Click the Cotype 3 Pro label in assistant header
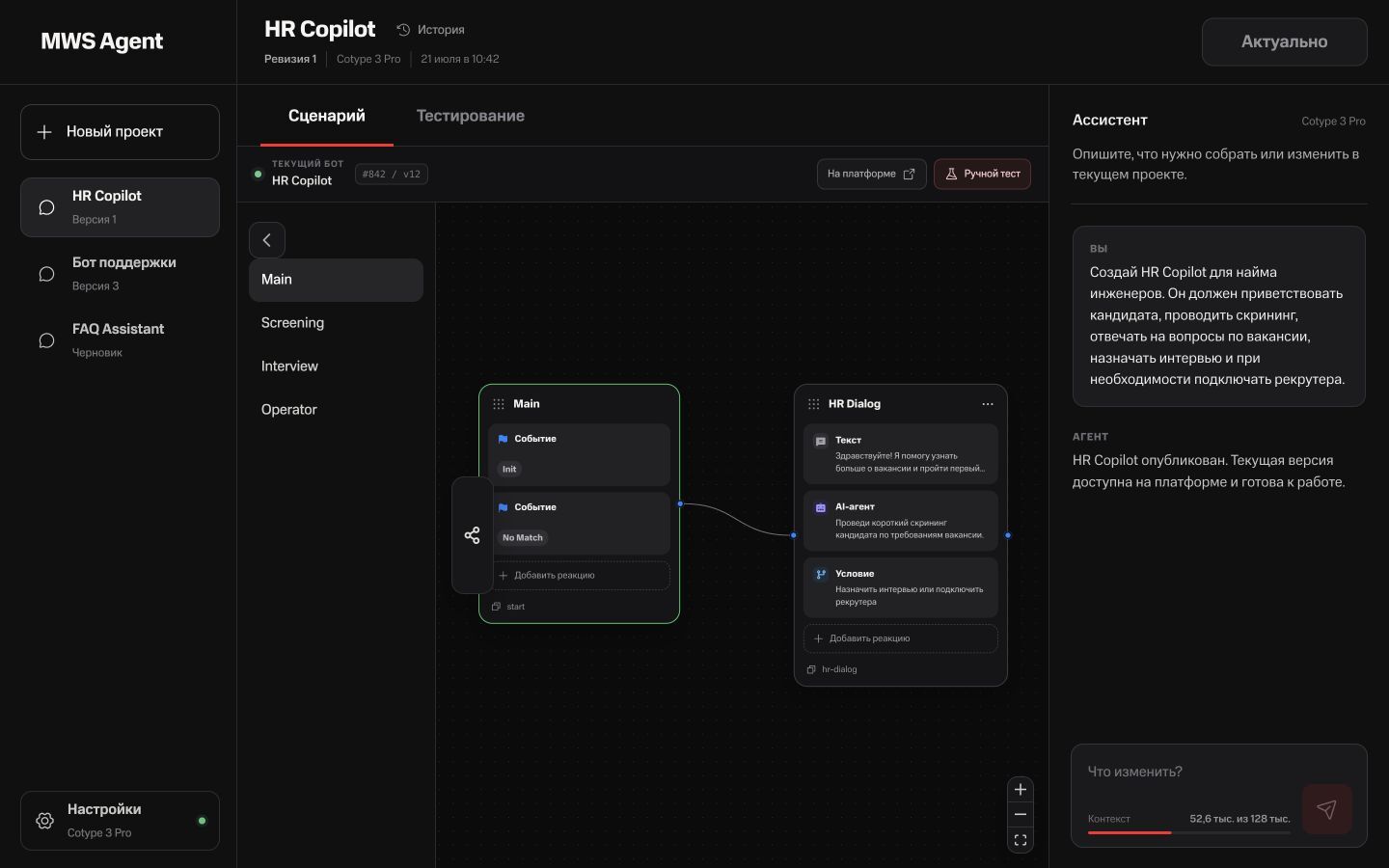The image size is (1389, 868). 1333,122
